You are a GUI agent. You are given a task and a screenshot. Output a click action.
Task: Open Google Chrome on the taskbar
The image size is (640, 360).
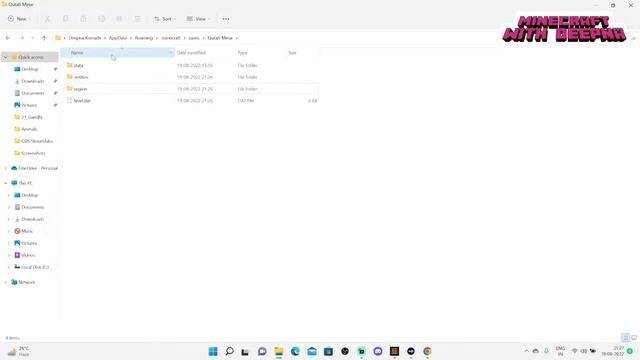(427, 351)
